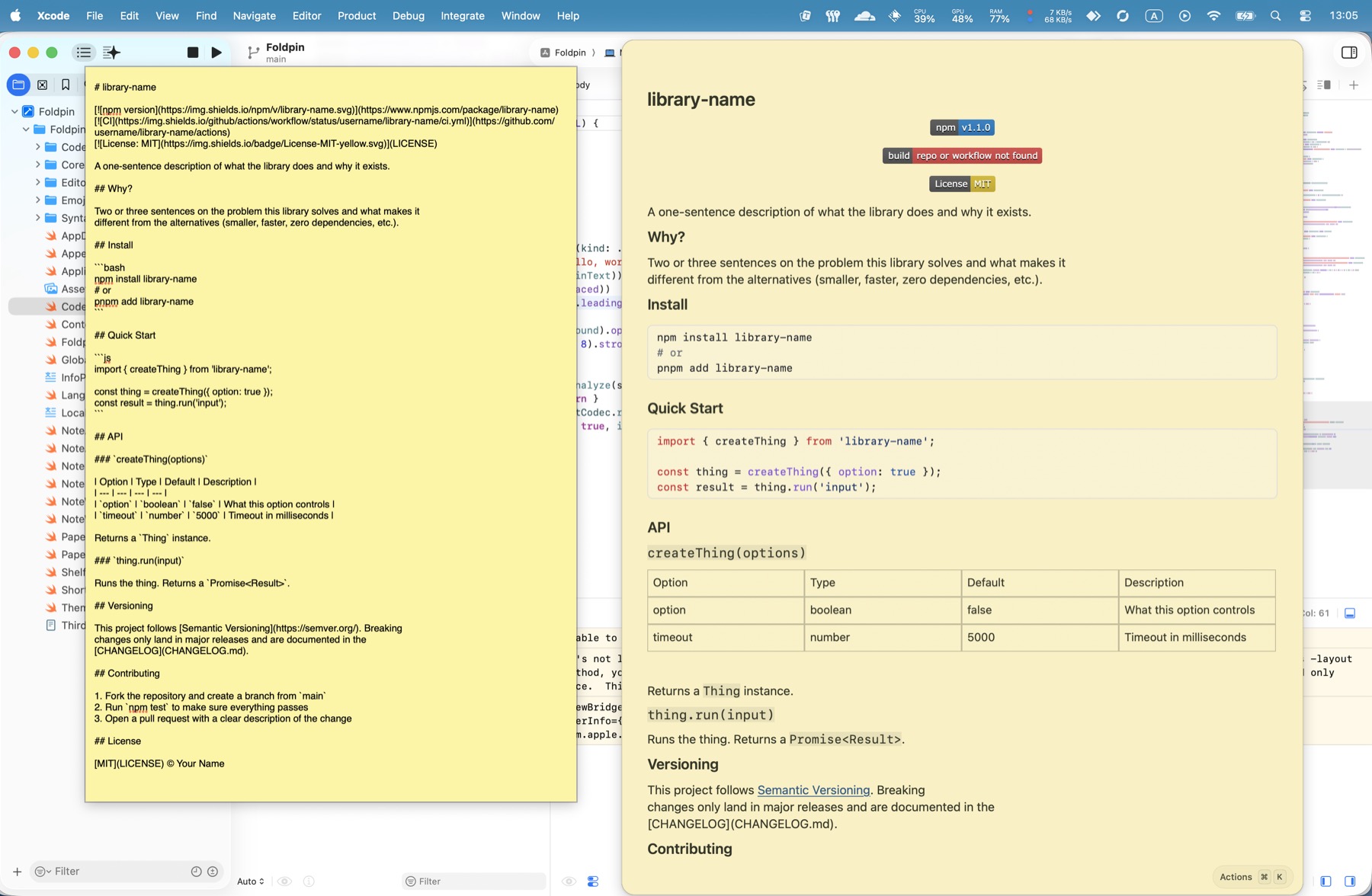1372x896 pixels.
Task: Expand the Core folder
Action: [37, 165]
